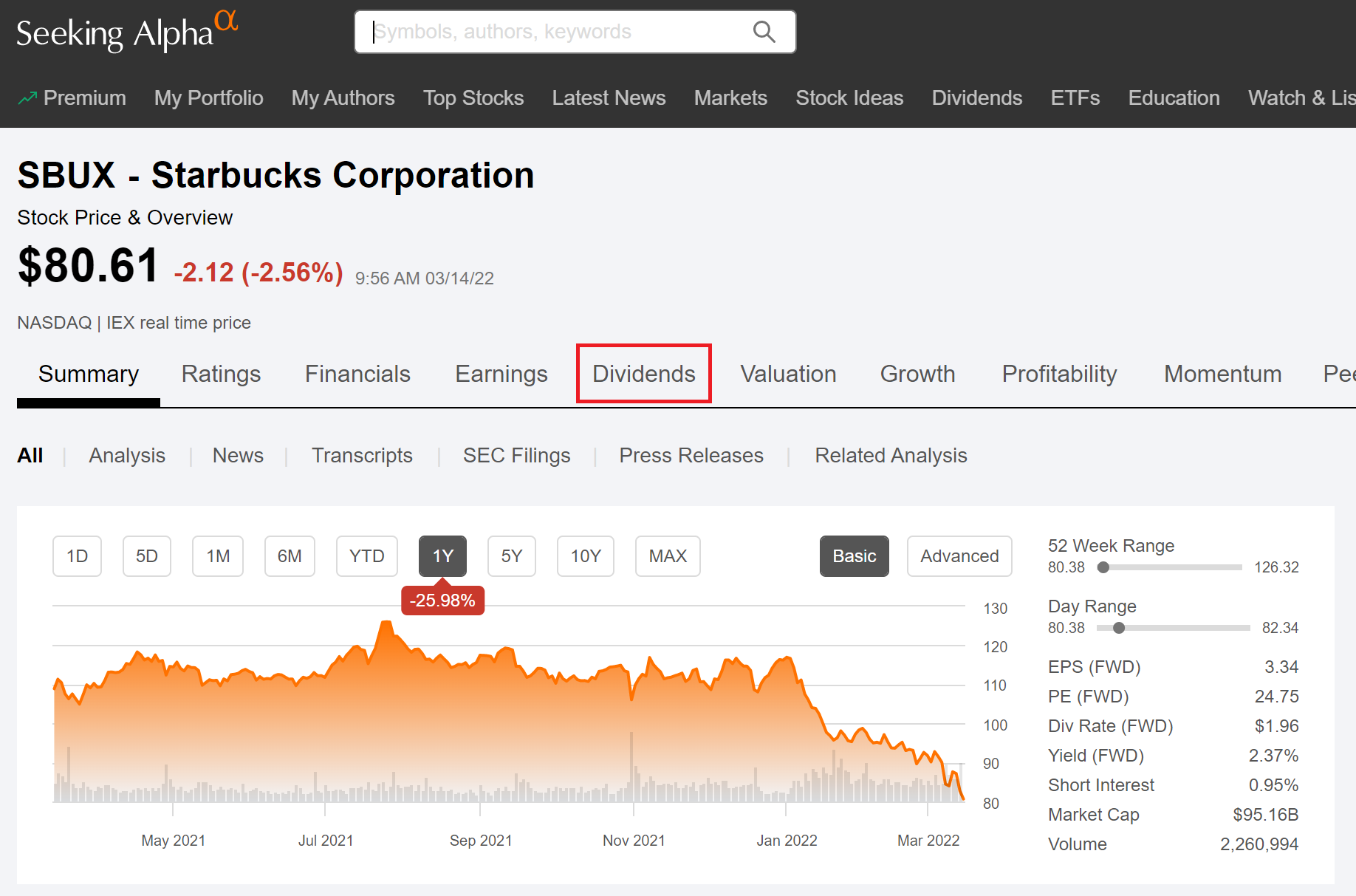Set chart range to 10Y
The height and width of the screenshot is (896, 1356).
click(x=586, y=556)
